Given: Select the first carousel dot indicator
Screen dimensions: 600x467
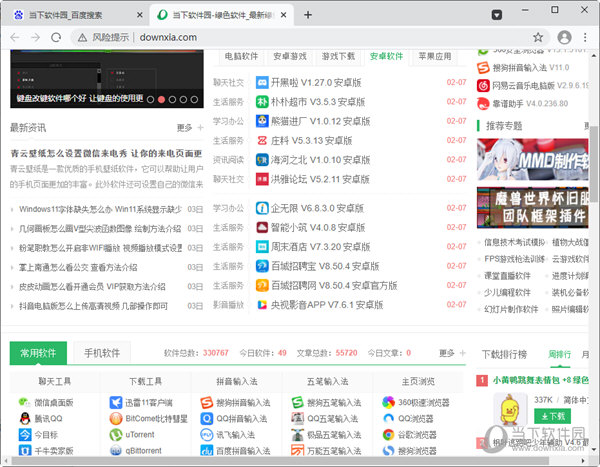Looking at the screenshot, I should point(150,100).
